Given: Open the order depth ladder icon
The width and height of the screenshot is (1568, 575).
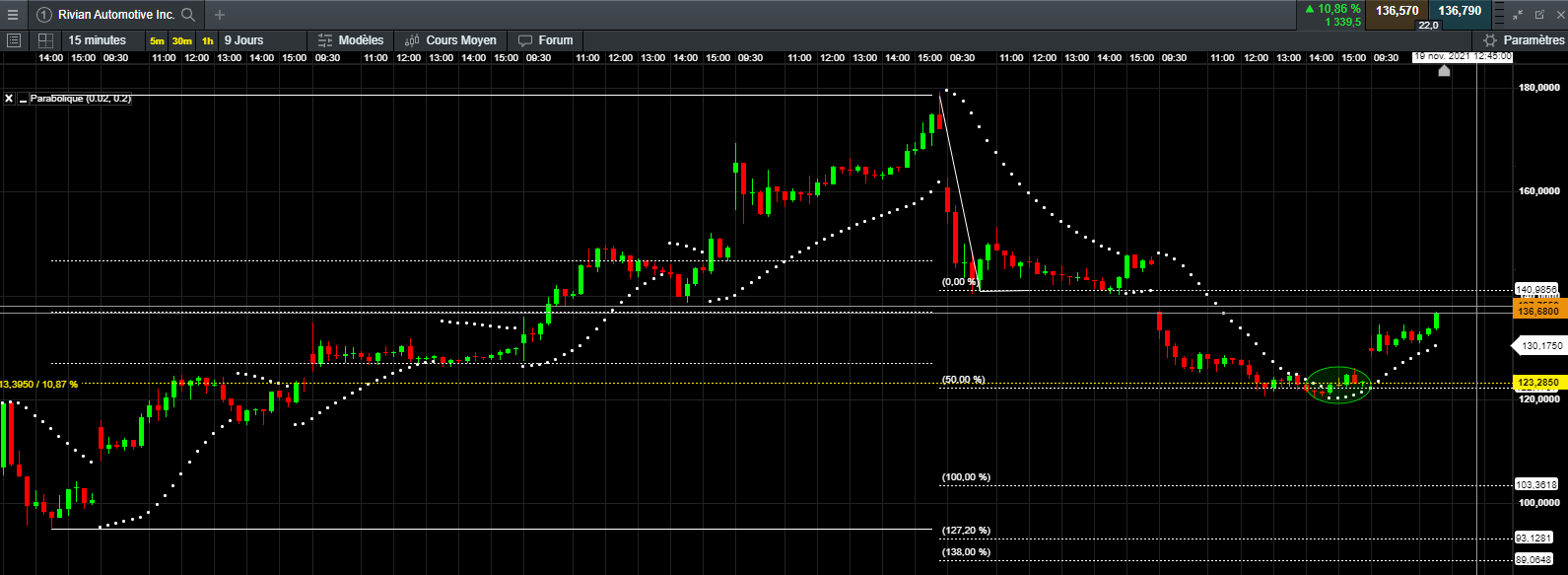Looking at the screenshot, I should coord(1499,15).
